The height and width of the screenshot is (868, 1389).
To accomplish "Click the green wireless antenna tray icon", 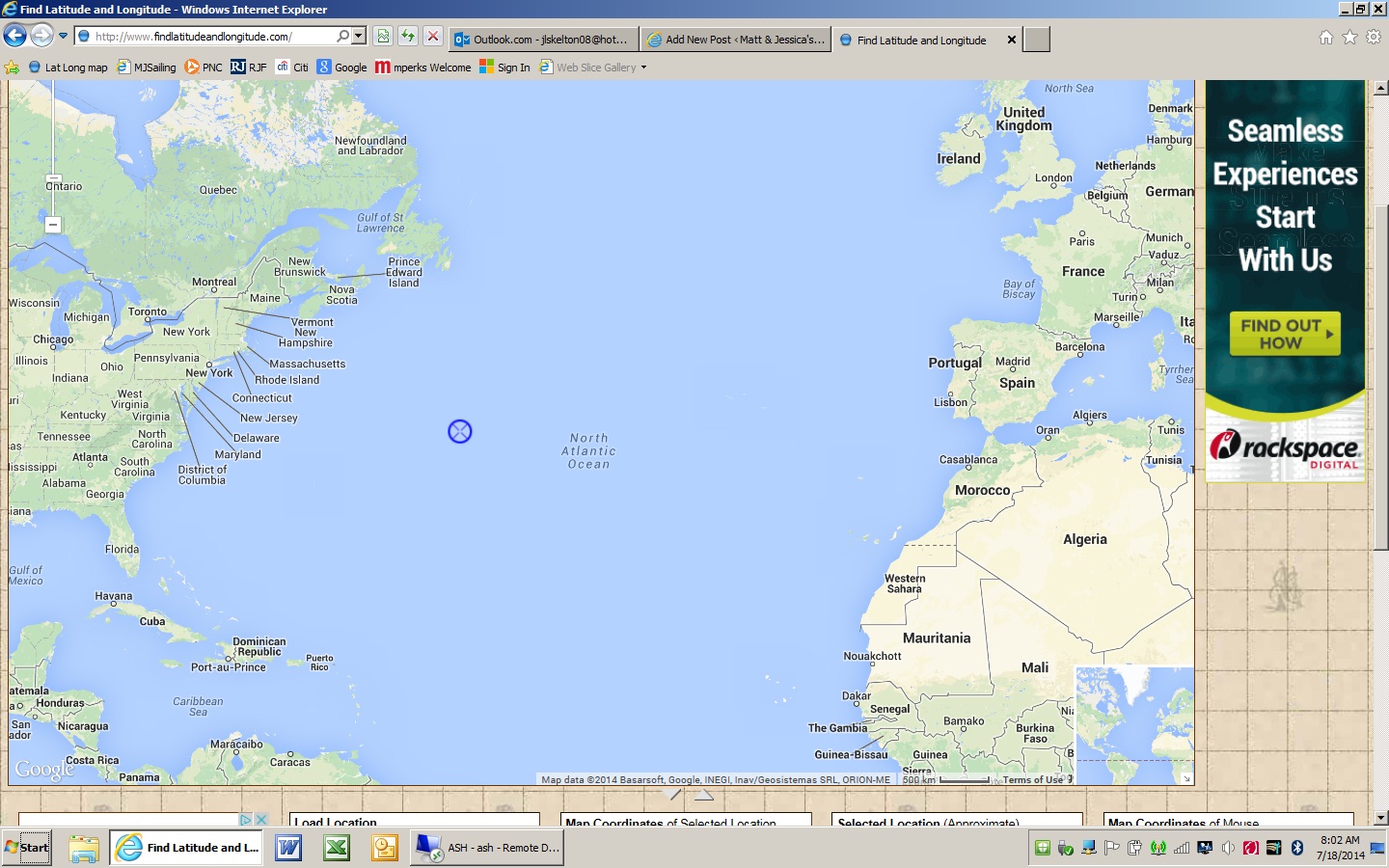I will tap(1158, 848).
